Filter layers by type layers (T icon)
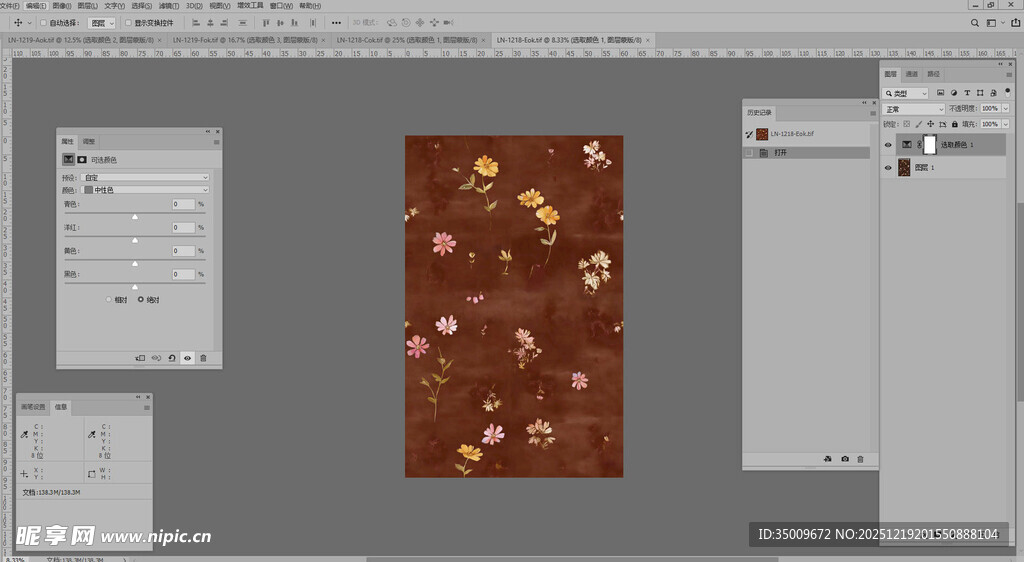This screenshot has height=562, width=1024. (x=967, y=93)
